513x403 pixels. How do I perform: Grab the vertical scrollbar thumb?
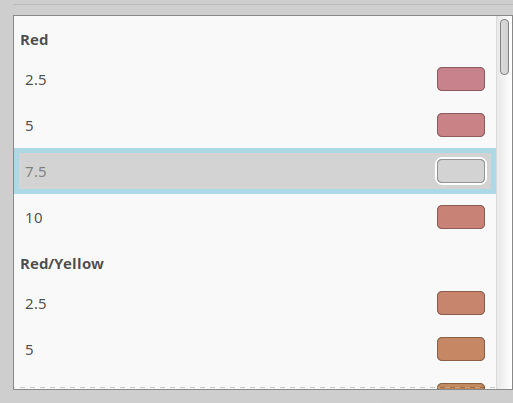click(x=504, y=47)
